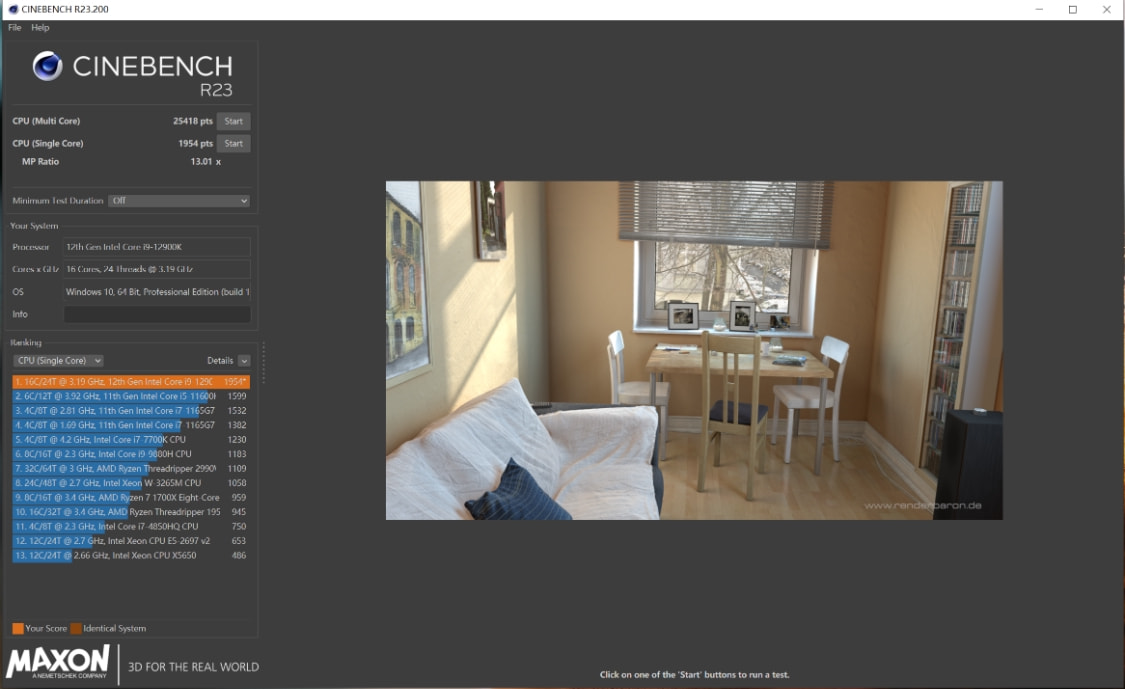Click the 25418 pts multi core score
Viewport: 1125px width, 689px height.
[192, 121]
